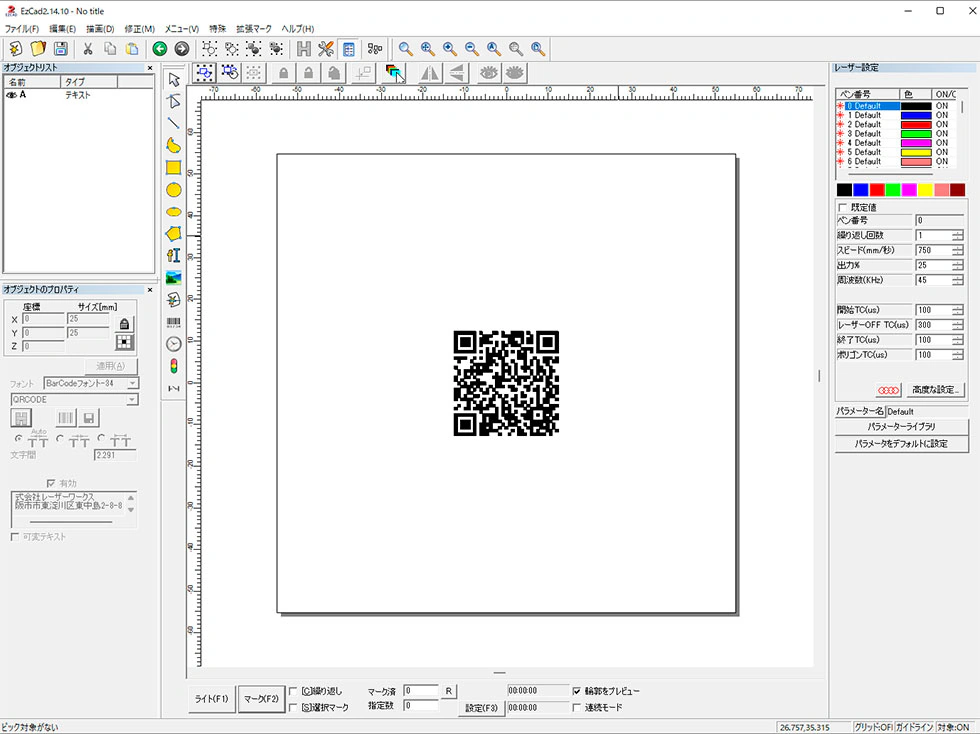Screen dimensions: 980x734
Task: Open the 編集(E) menu
Action: 62,29
